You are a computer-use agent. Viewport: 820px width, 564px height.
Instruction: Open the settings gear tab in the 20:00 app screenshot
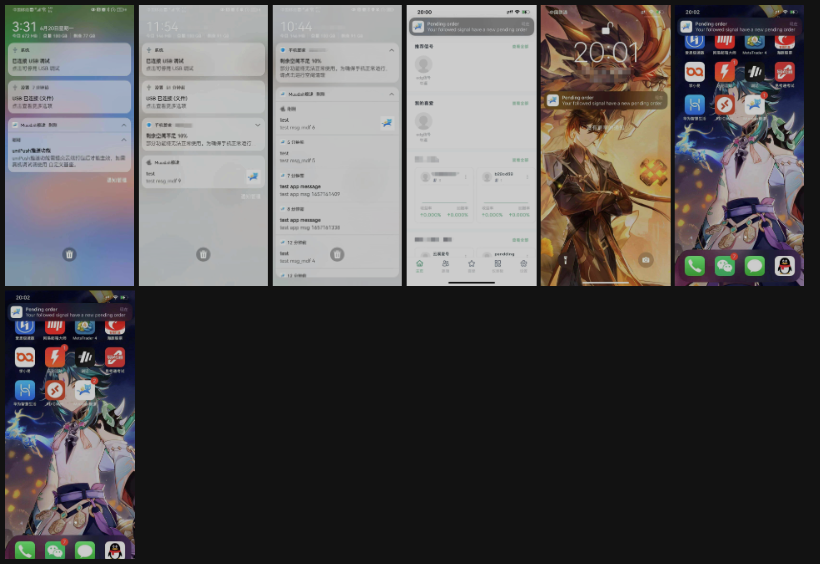(x=523, y=266)
